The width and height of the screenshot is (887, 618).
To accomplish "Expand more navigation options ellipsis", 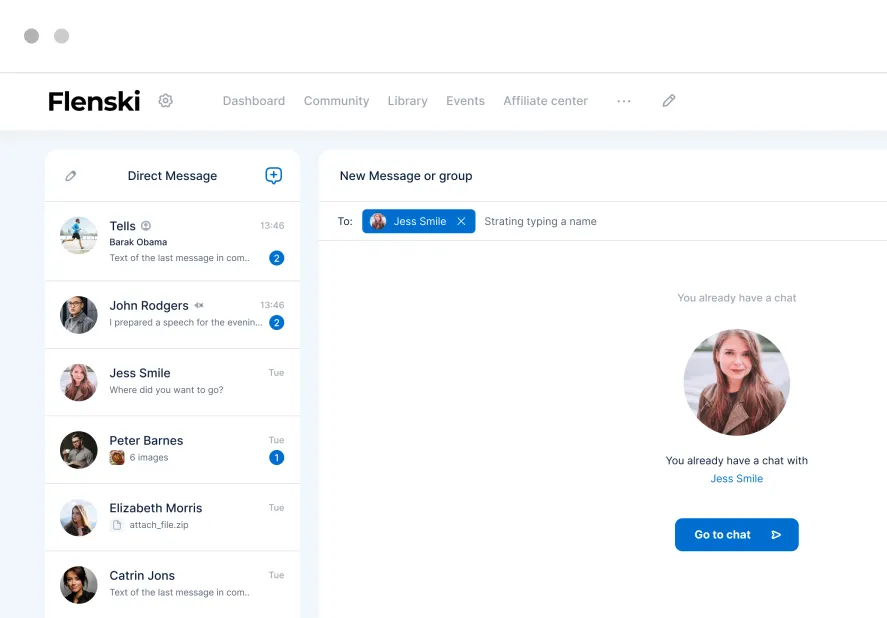I will [624, 101].
